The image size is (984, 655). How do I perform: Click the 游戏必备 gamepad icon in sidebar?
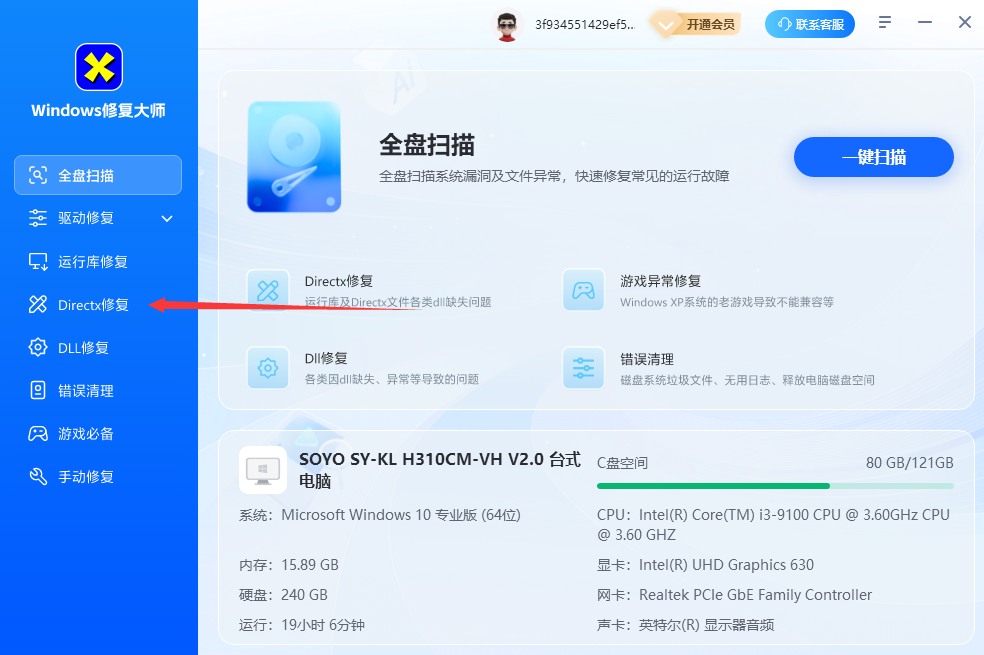coord(38,434)
